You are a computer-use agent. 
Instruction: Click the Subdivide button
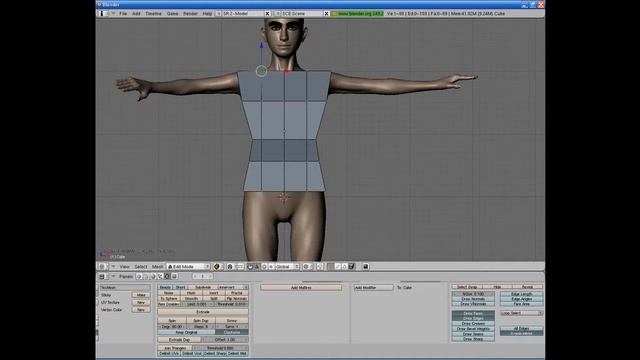click(203, 287)
